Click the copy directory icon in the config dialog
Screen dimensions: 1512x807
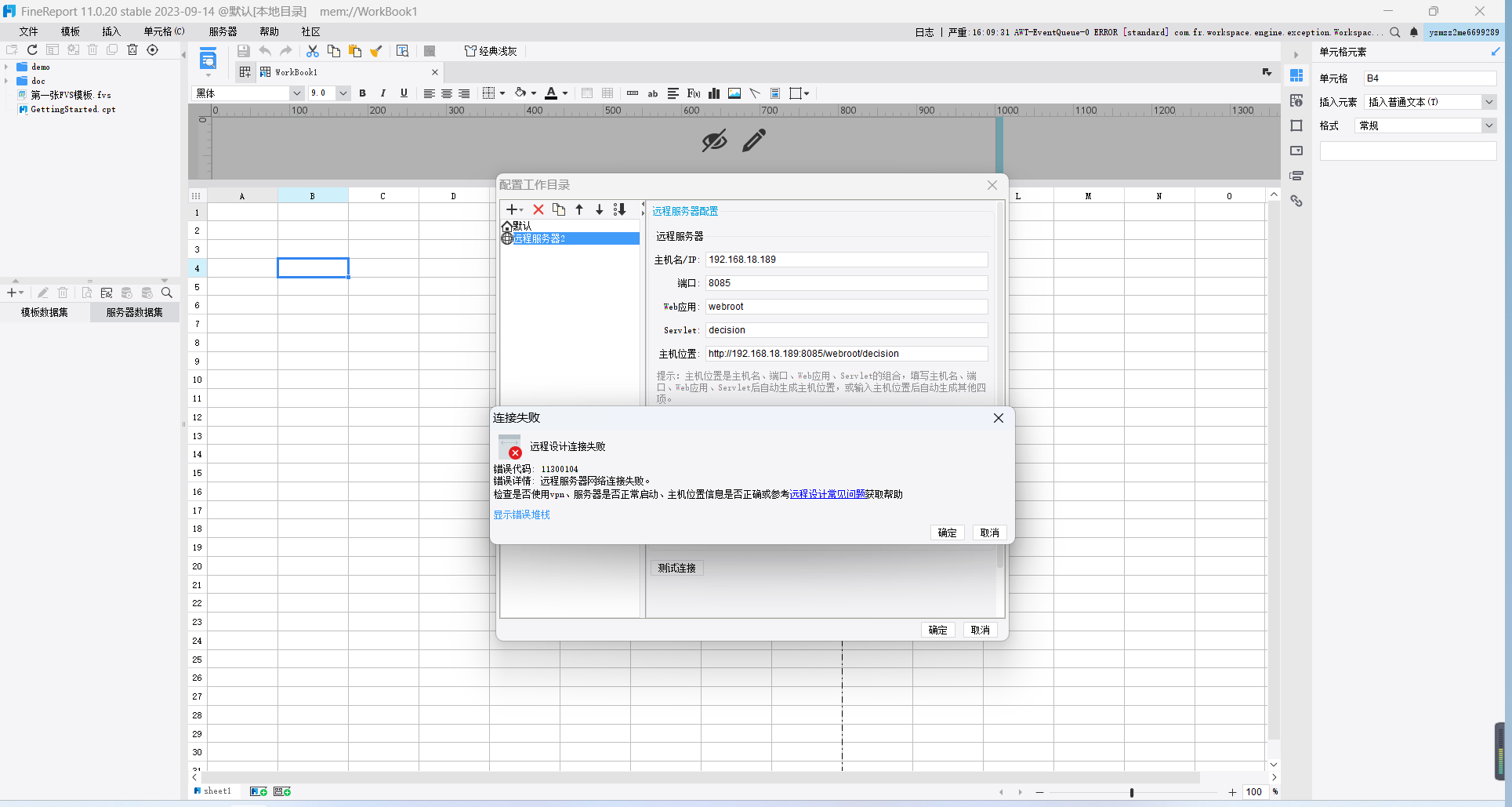559,209
